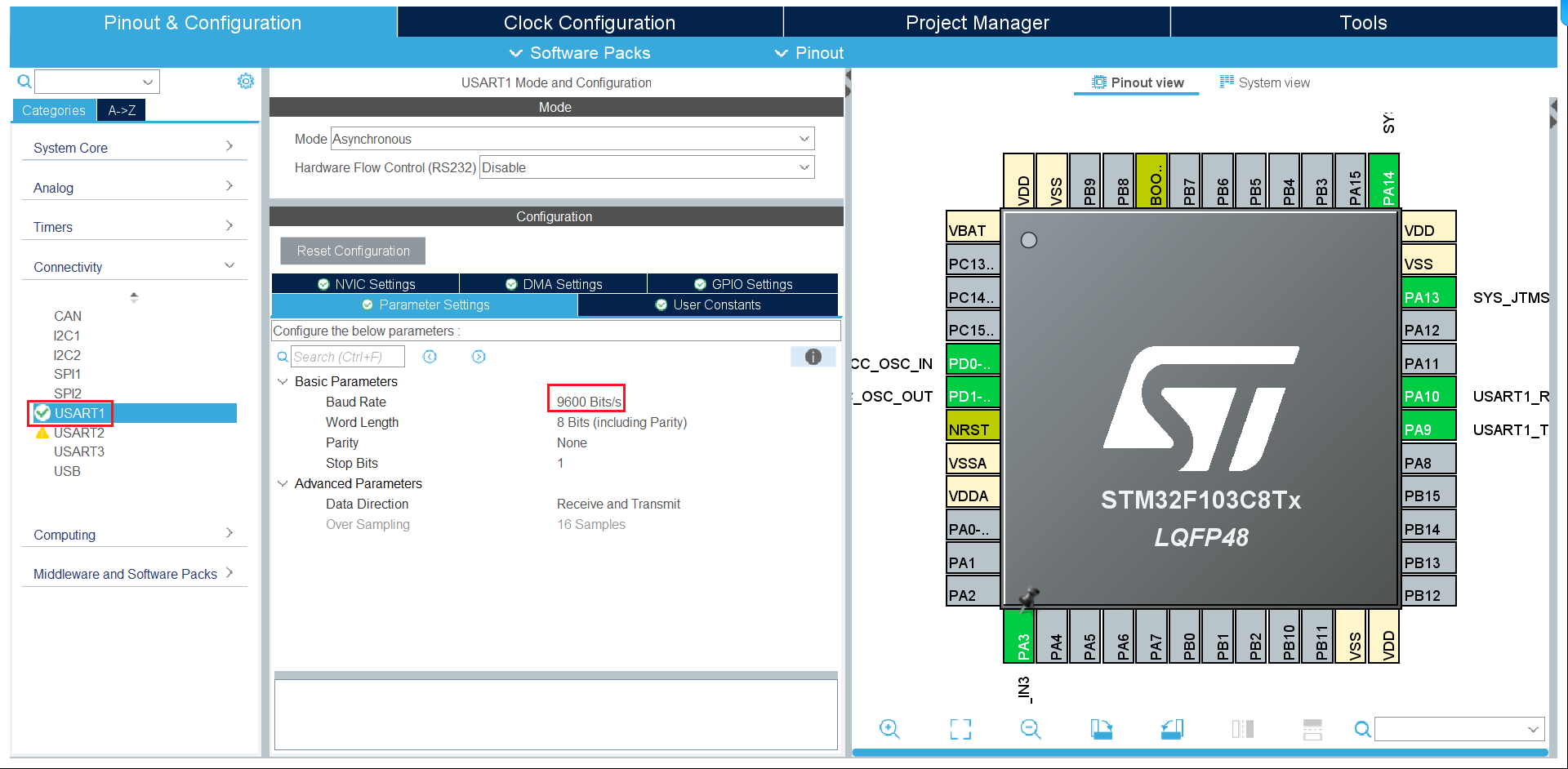Expand the System Core category

point(134,148)
